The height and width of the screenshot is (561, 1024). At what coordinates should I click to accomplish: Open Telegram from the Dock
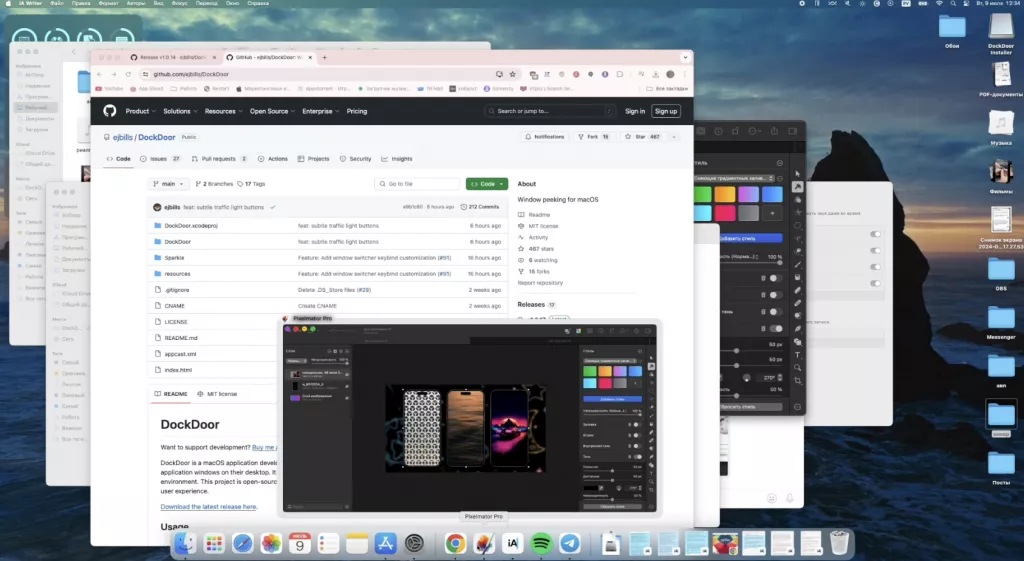click(570, 543)
